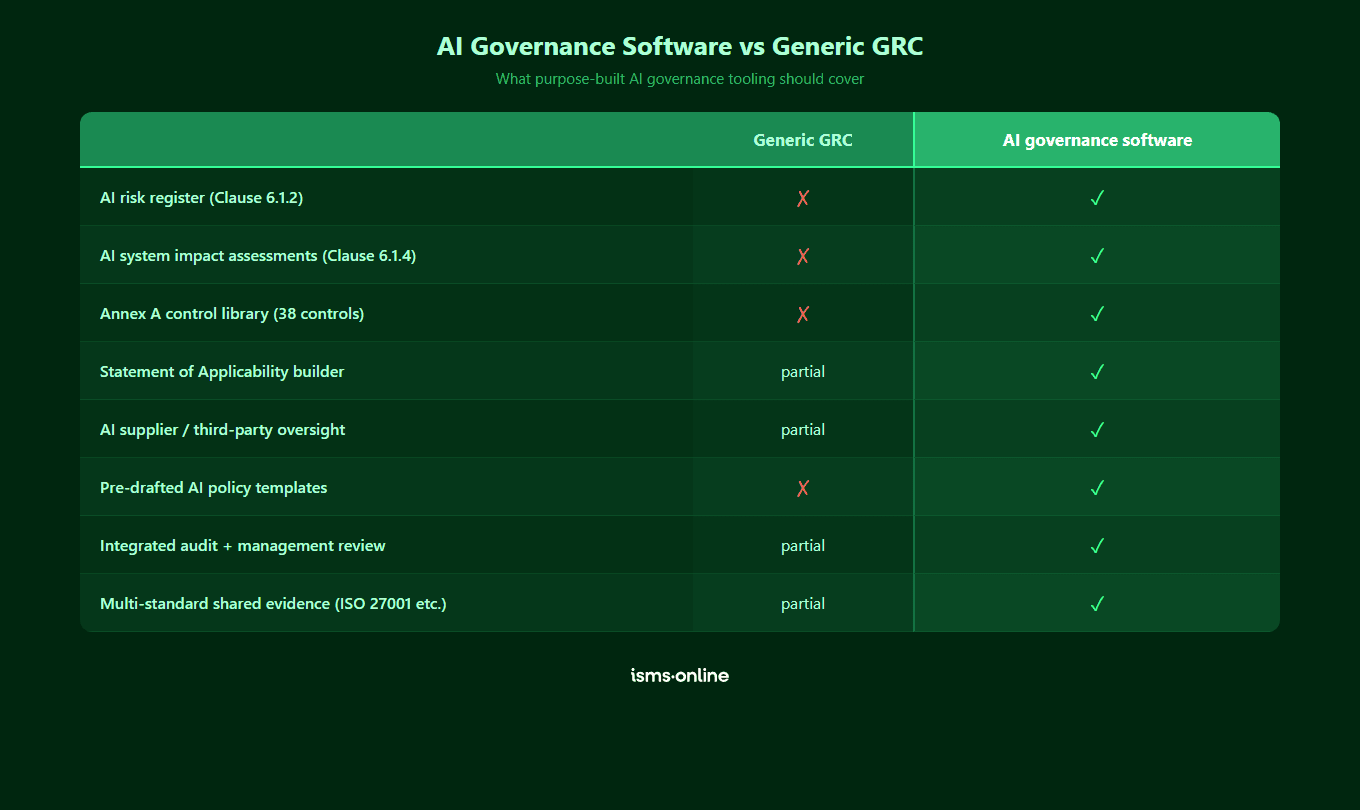Image resolution: width=1360 pixels, height=810 pixels.
Task: Click the red X for Annex A control library
Action: (x=803, y=314)
